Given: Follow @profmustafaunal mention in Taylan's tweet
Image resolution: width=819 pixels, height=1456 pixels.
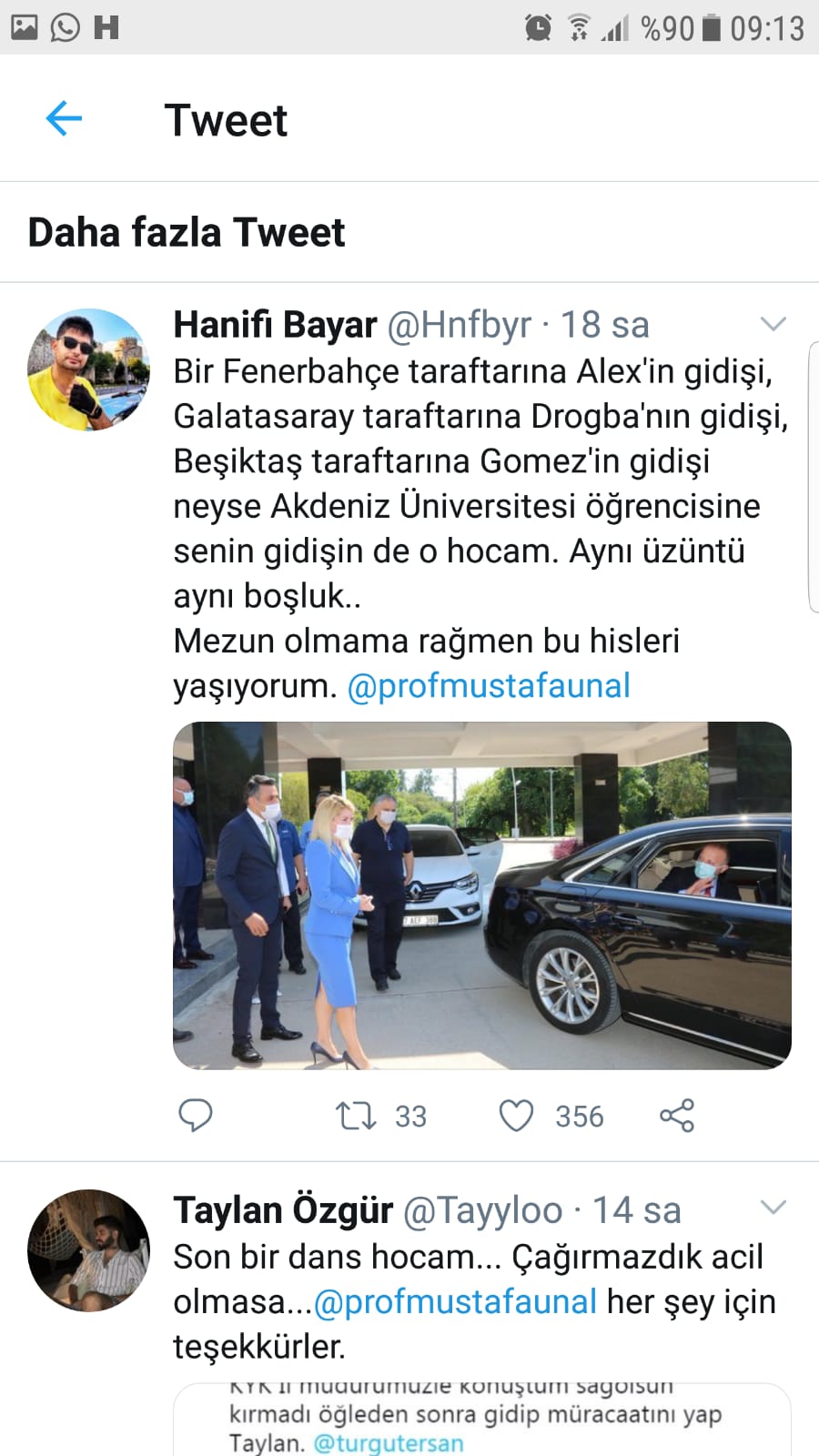Looking at the screenshot, I should click(x=455, y=1301).
